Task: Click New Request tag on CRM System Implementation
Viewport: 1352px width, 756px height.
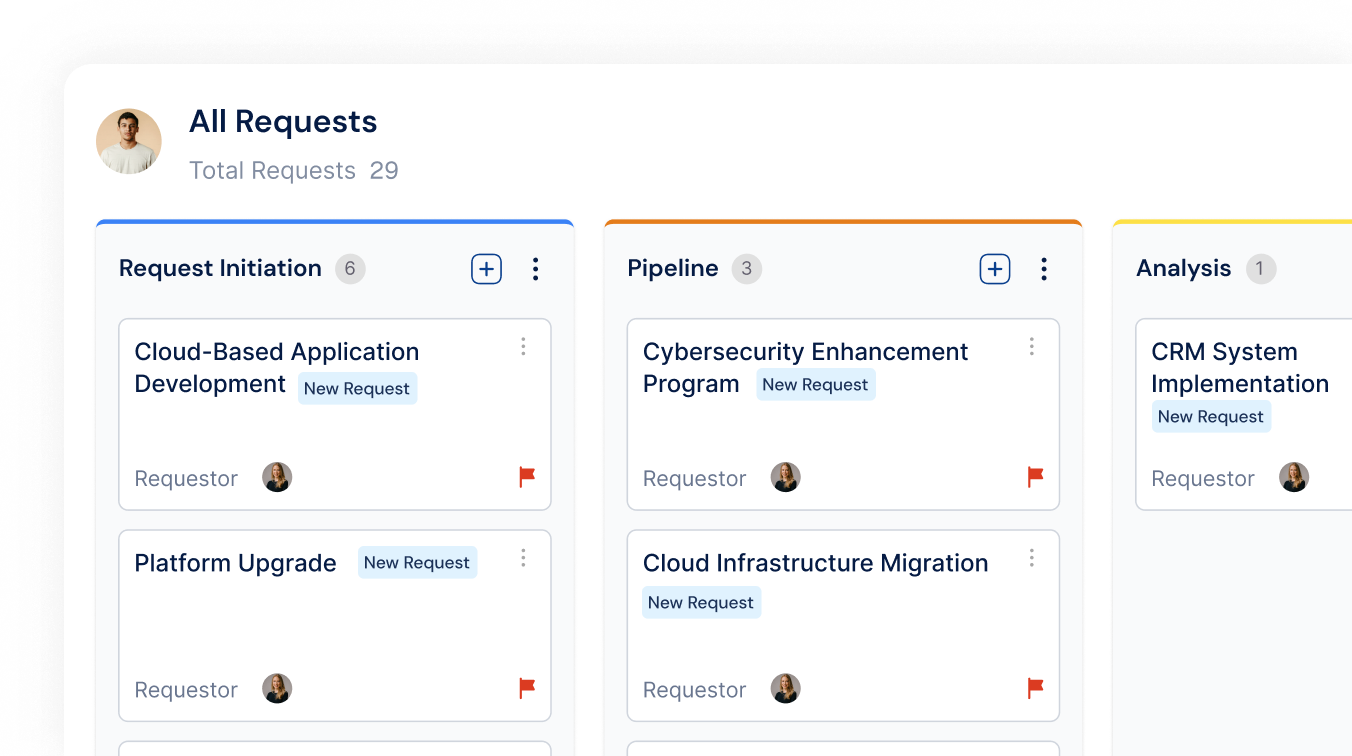Action: coord(1211,417)
